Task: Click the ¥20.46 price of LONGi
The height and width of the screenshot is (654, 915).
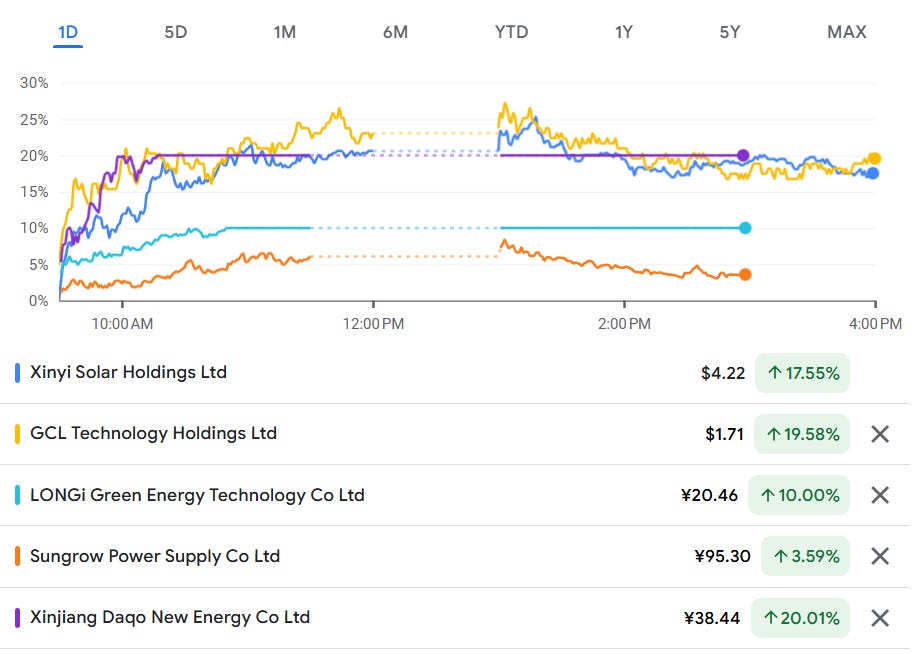Action: click(x=709, y=495)
